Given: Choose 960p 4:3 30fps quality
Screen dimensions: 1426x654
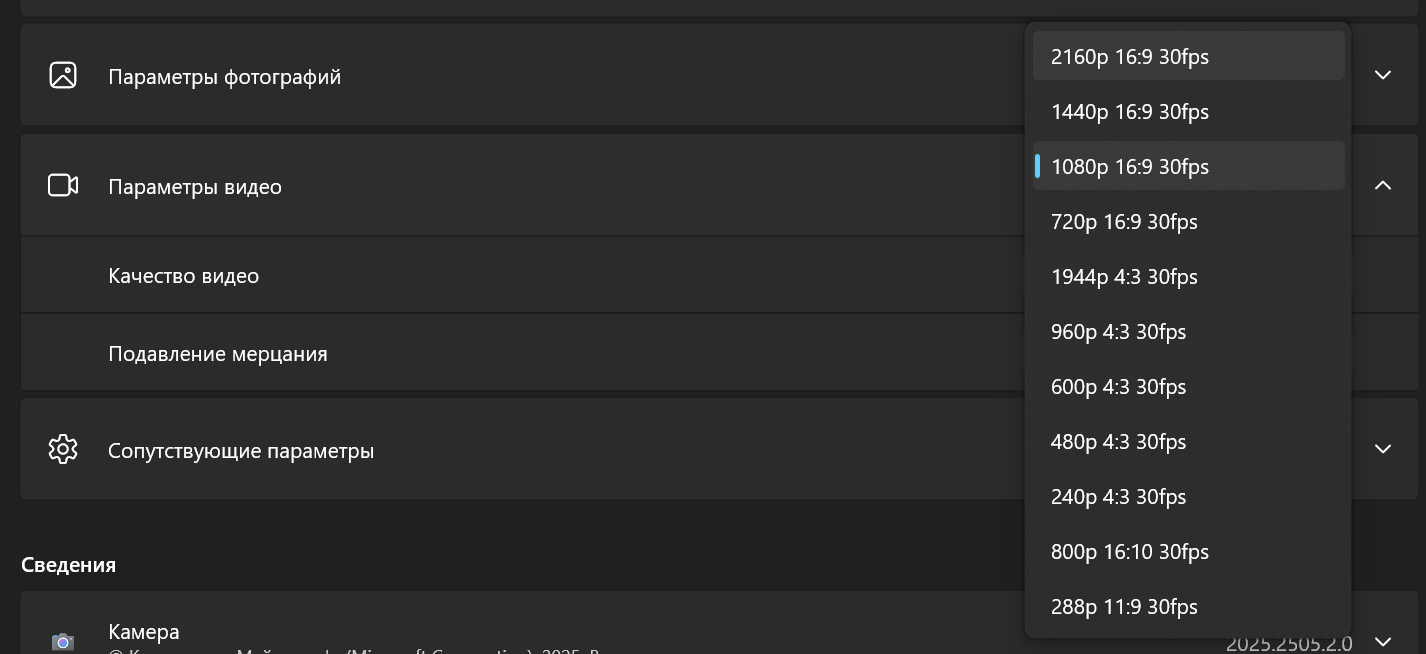Looking at the screenshot, I should coord(1188,331).
